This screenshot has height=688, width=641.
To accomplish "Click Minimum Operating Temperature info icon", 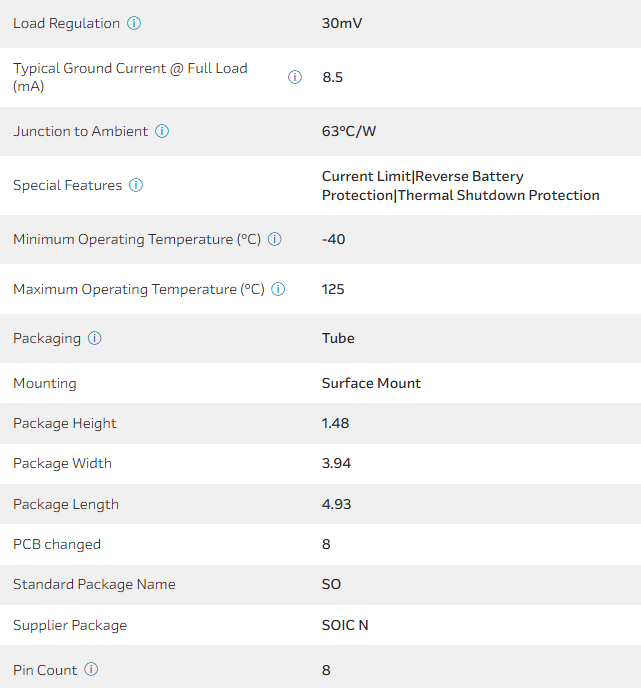I will (x=275, y=239).
